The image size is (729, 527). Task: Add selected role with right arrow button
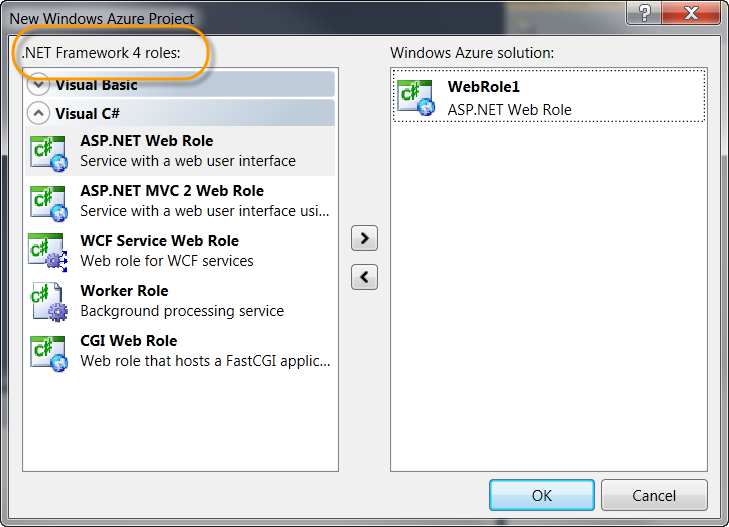click(364, 238)
